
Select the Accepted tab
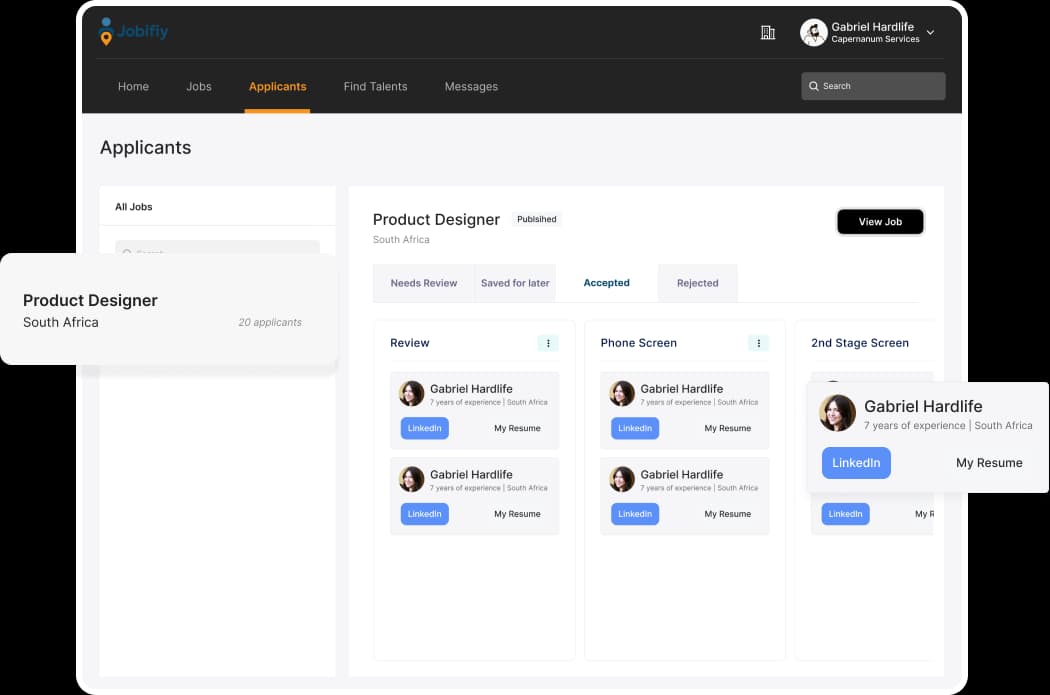607,283
